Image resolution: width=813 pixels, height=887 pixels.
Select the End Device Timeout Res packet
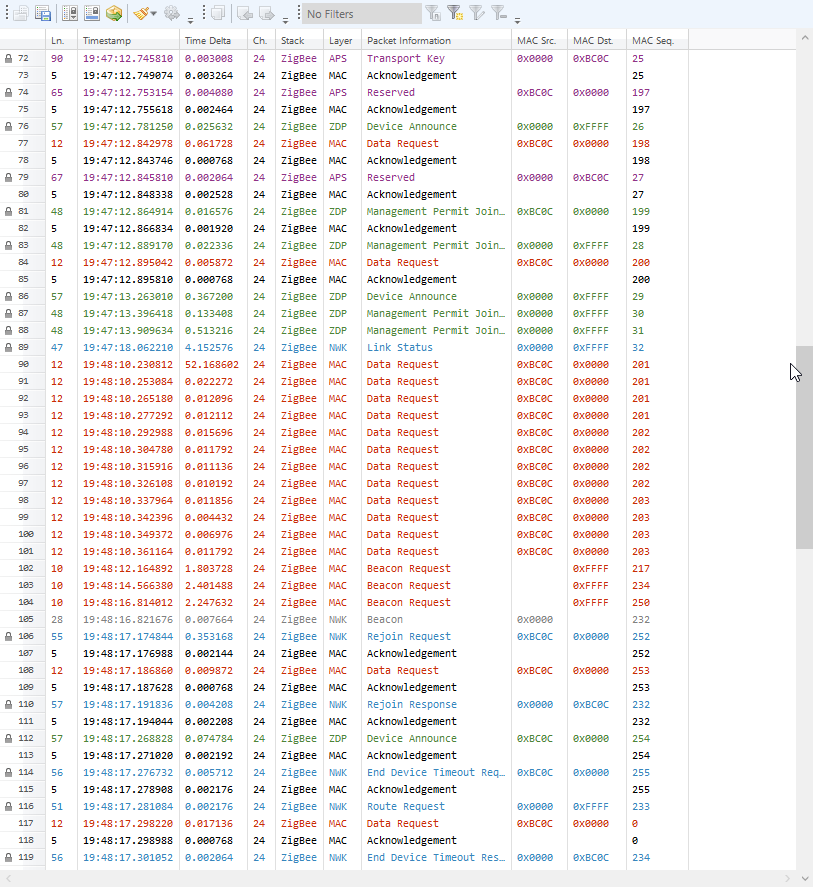point(436,857)
